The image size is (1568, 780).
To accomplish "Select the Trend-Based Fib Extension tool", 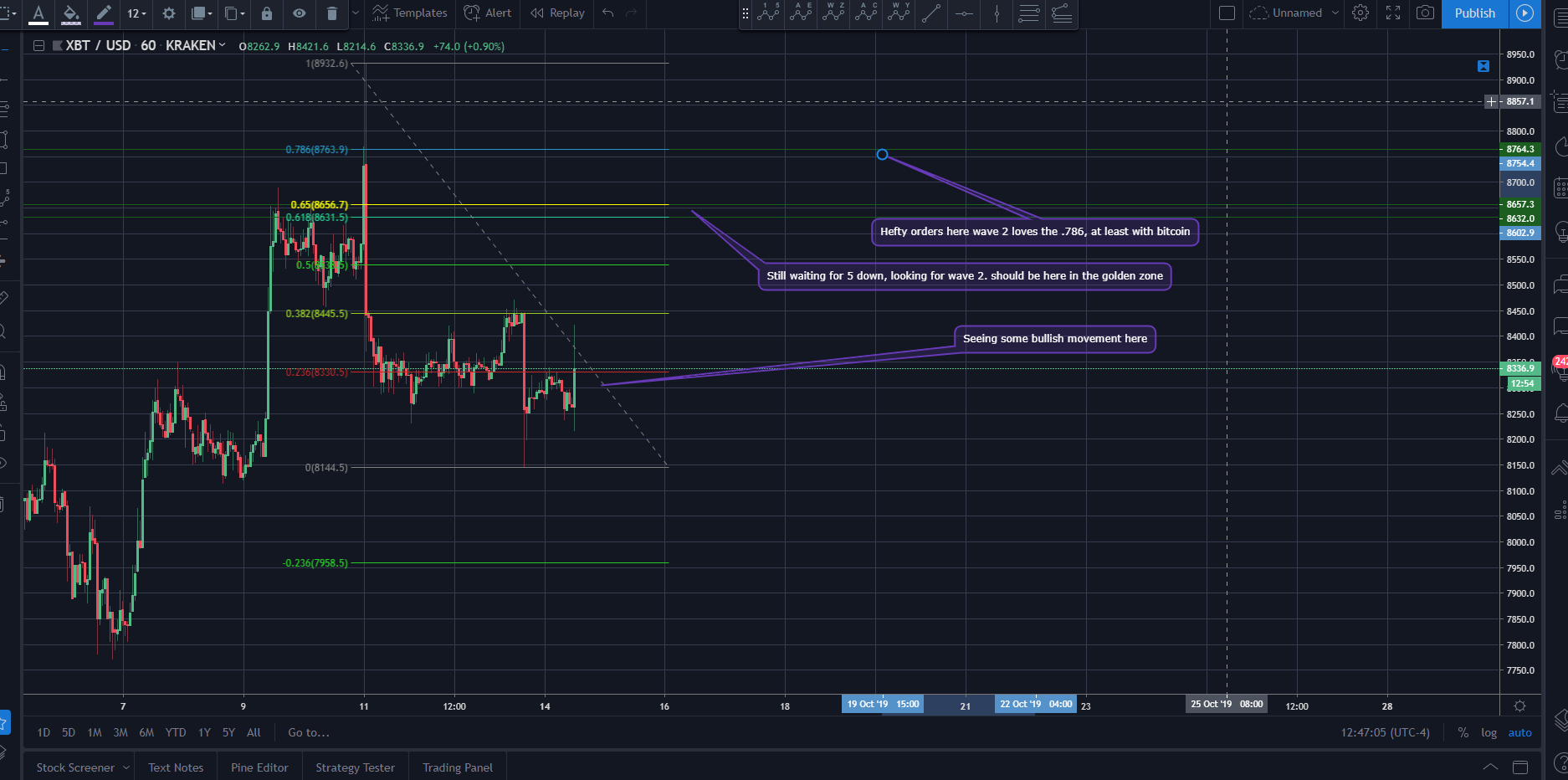I will tap(1062, 13).
